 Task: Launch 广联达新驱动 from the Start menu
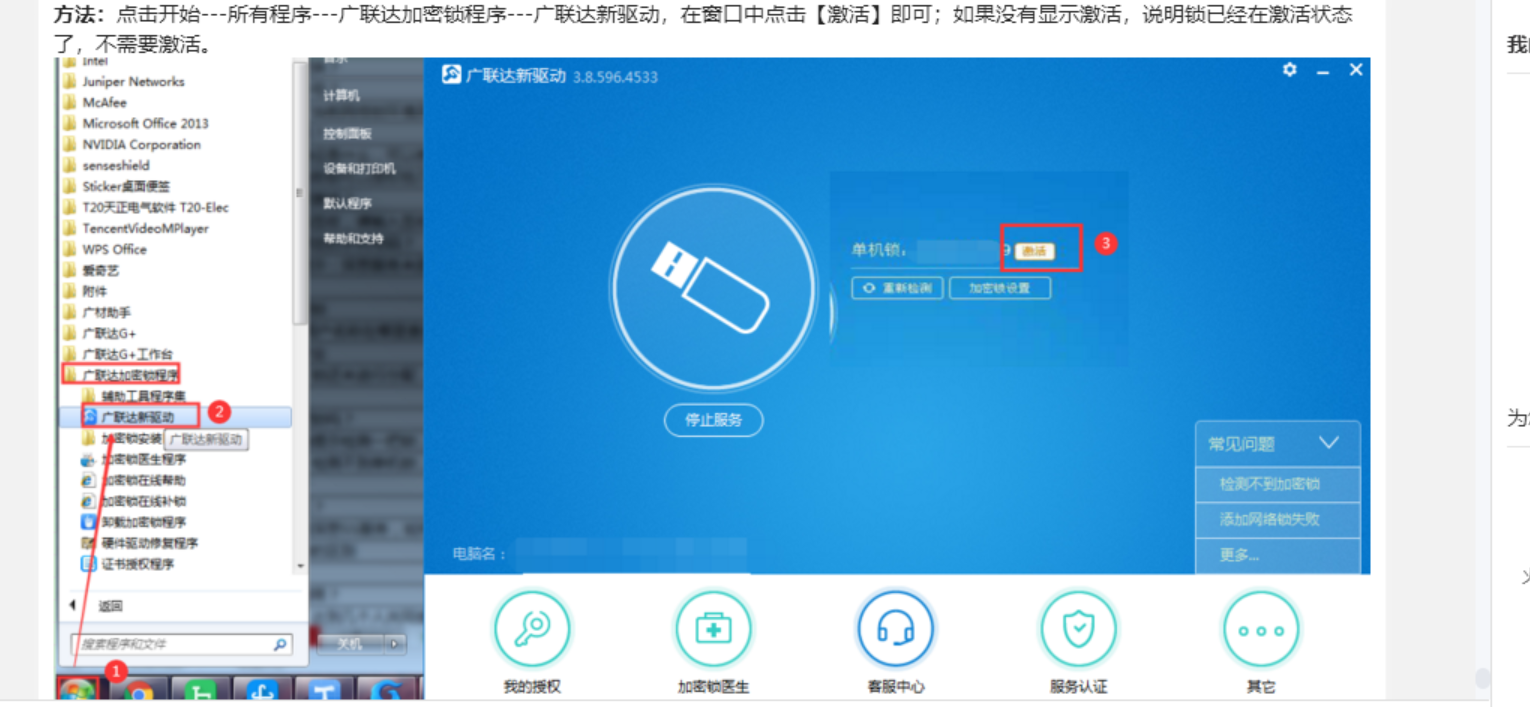pyautogui.click(x=137, y=417)
